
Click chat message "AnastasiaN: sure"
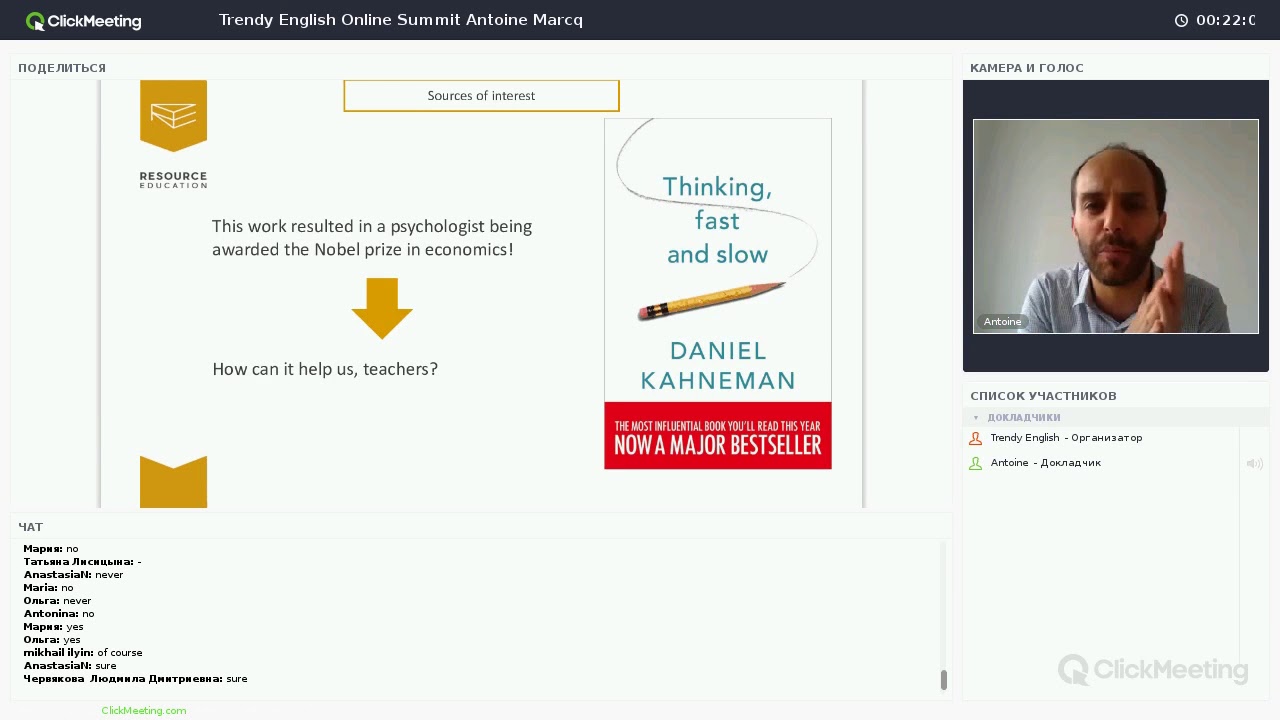click(x=70, y=666)
